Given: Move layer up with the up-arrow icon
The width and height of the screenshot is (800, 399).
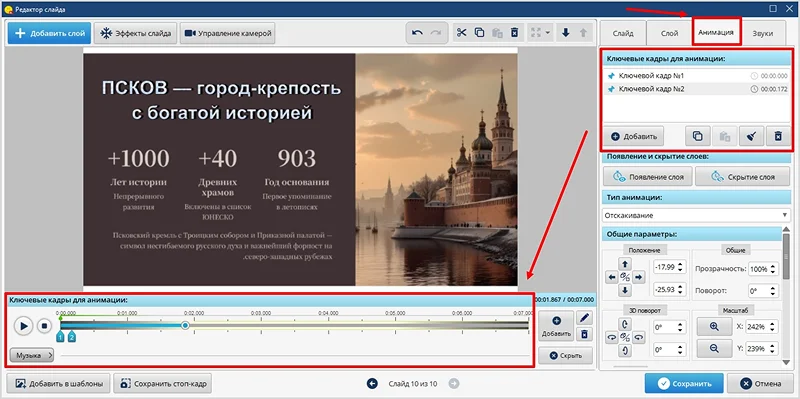Looking at the screenshot, I should 583,33.
